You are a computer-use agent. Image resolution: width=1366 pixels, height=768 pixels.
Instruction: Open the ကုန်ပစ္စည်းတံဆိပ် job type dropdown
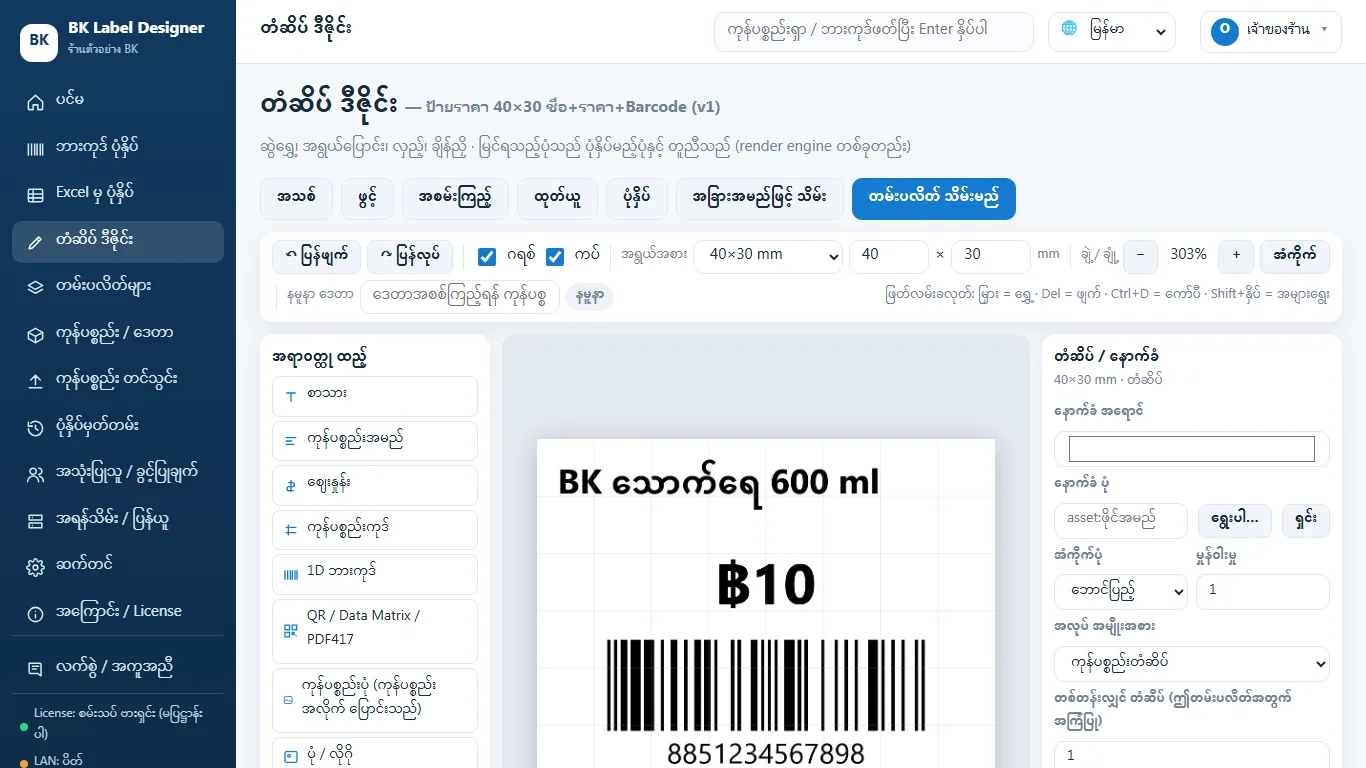[1192, 664]
